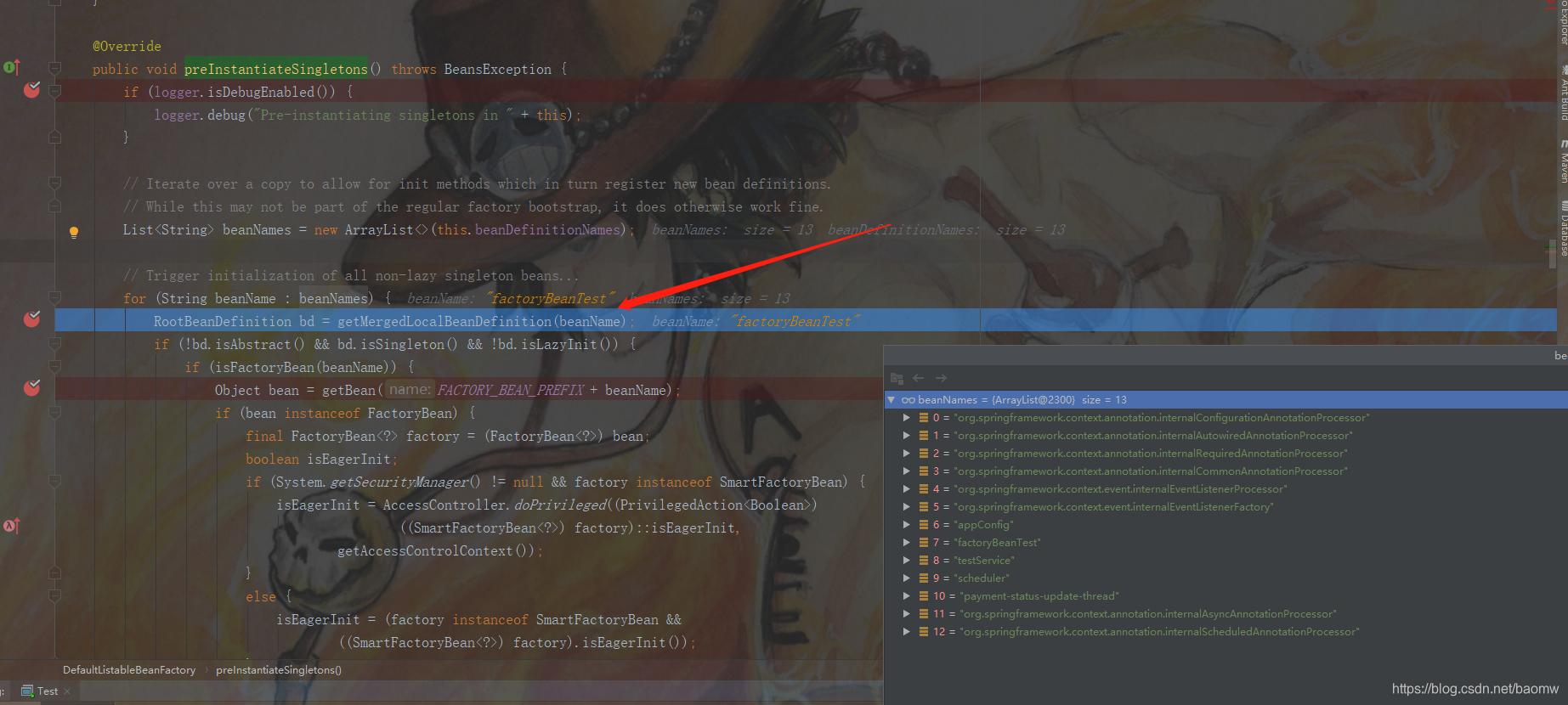Collapse the beanNames ArrayList root node
Viewport: 1568px width, 705px height.
coord(892,399)
